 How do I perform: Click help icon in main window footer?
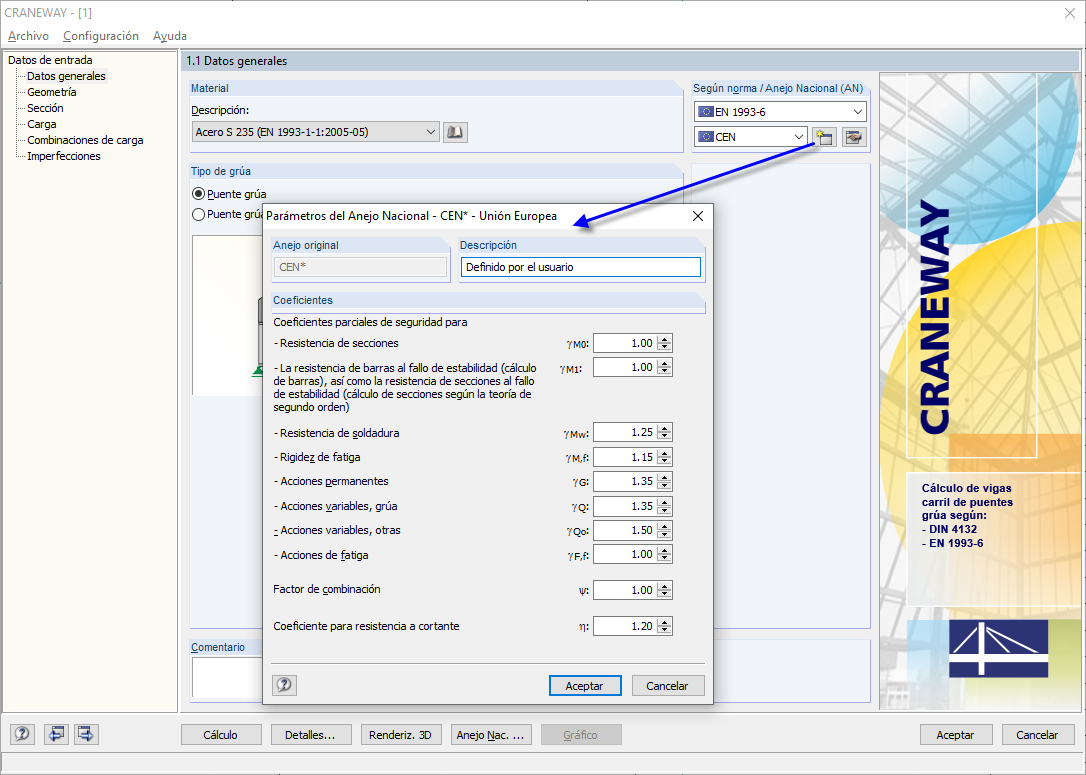[x=22, y=734]
